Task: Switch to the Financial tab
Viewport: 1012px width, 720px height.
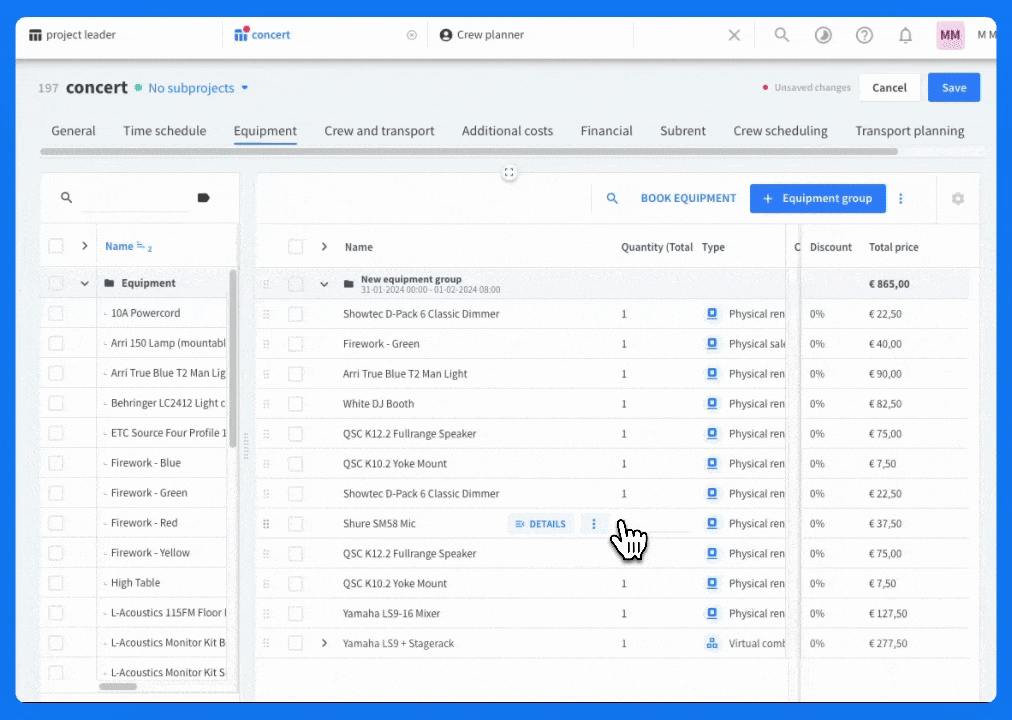Action: pos(606,131)
